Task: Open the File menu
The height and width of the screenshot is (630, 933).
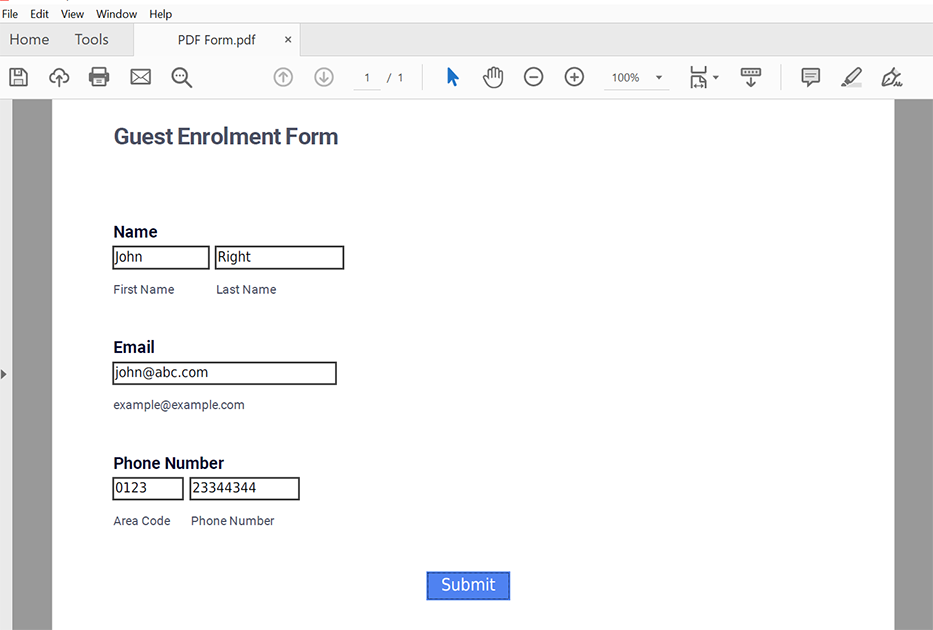Action: click(x=10, y=14)
